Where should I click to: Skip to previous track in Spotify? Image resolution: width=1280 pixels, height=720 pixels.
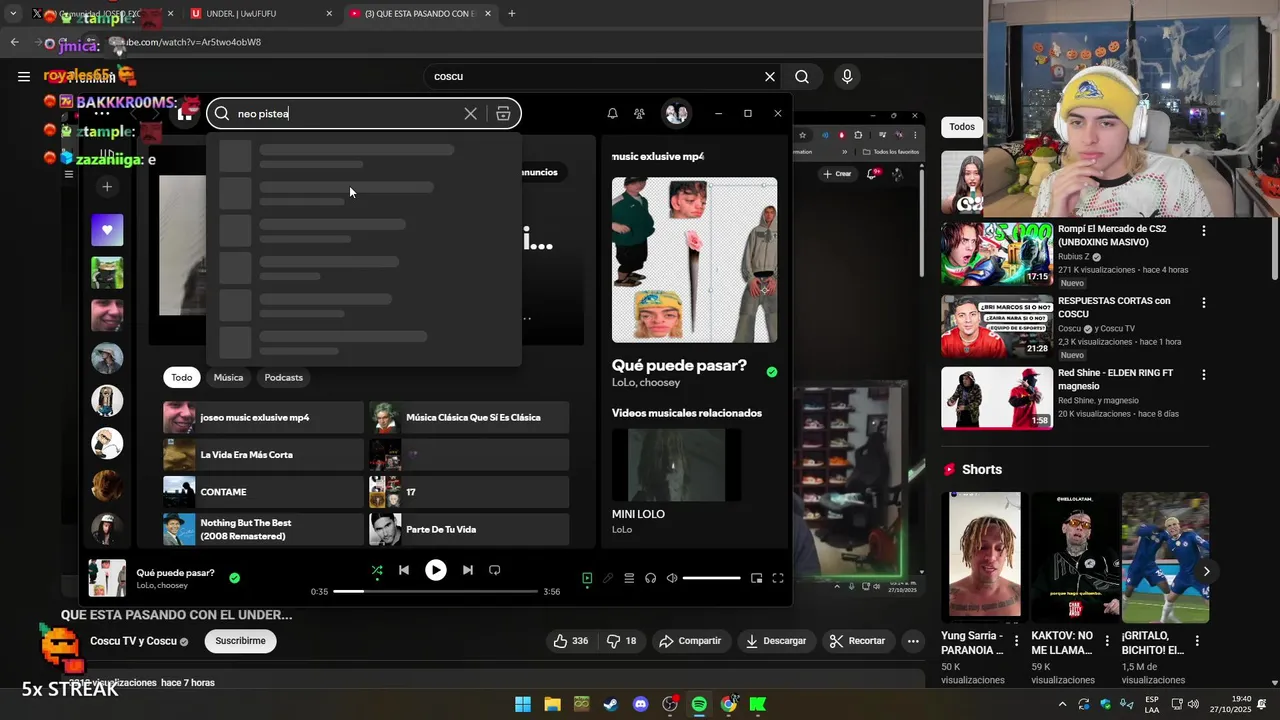pos(404,570)
